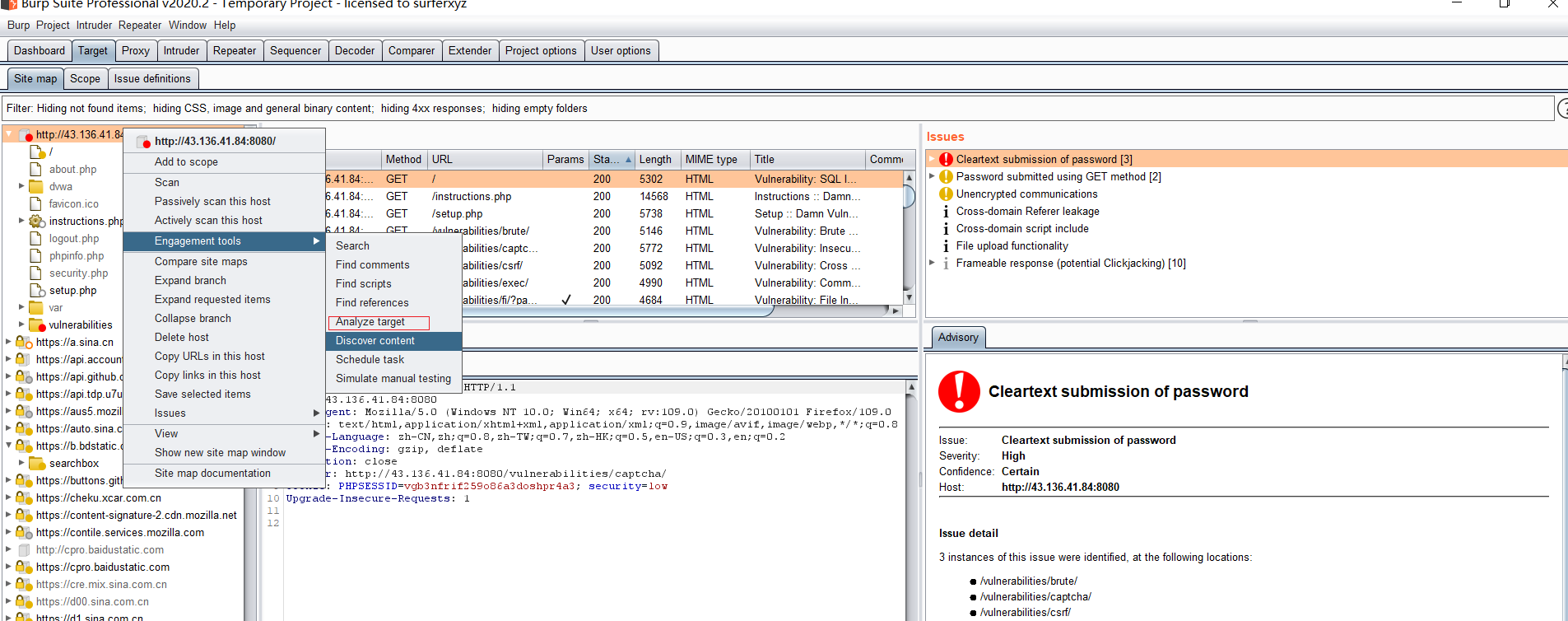Click the page icon beside setup.php
Image resolution: width=1568 pixels, height=621 pixels.
click(36, 290)
